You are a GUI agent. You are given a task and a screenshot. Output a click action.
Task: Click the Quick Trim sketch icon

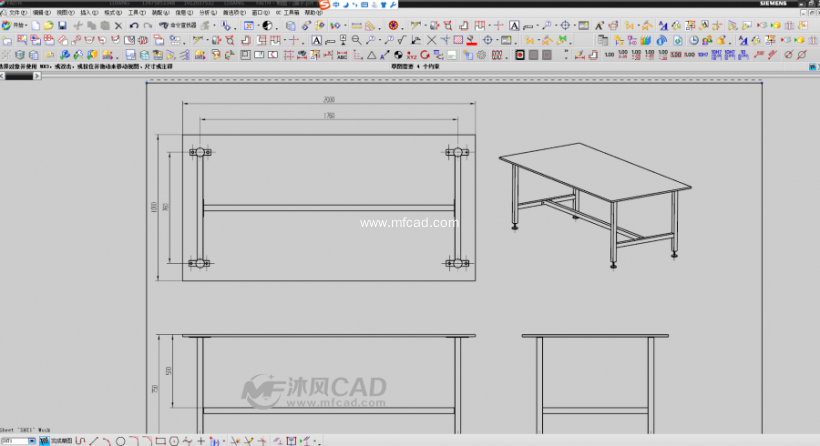(235, 441)
